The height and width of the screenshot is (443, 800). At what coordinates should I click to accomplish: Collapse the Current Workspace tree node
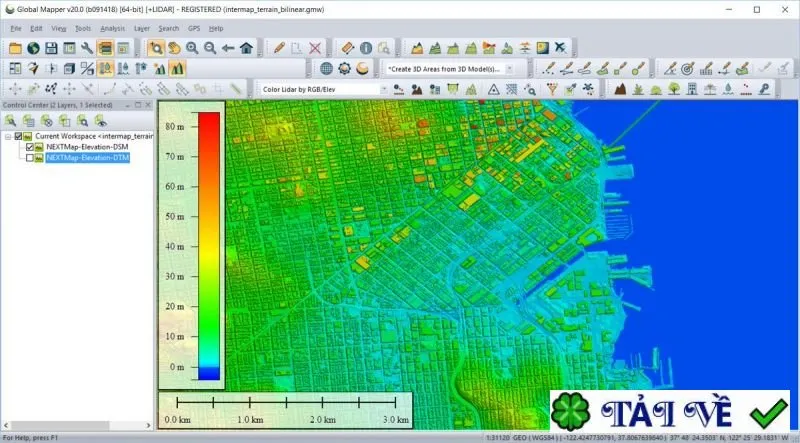pos(8,136)
